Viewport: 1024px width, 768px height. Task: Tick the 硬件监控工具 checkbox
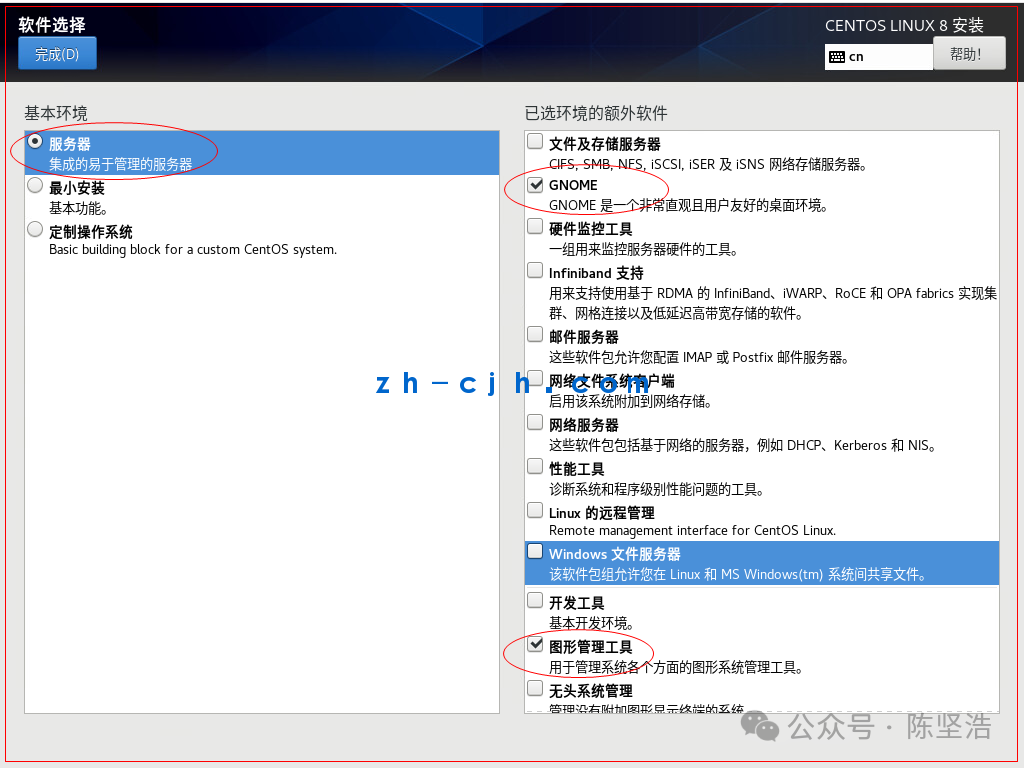(535, 226)
